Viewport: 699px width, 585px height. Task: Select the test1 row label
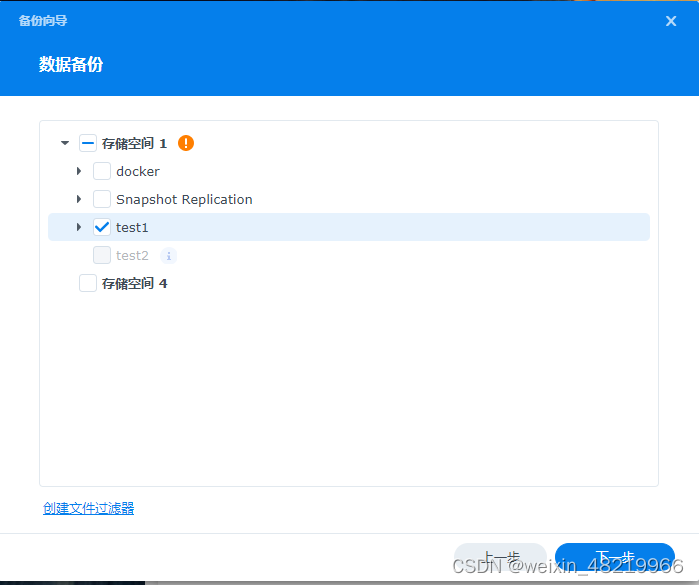coord(132,228)
